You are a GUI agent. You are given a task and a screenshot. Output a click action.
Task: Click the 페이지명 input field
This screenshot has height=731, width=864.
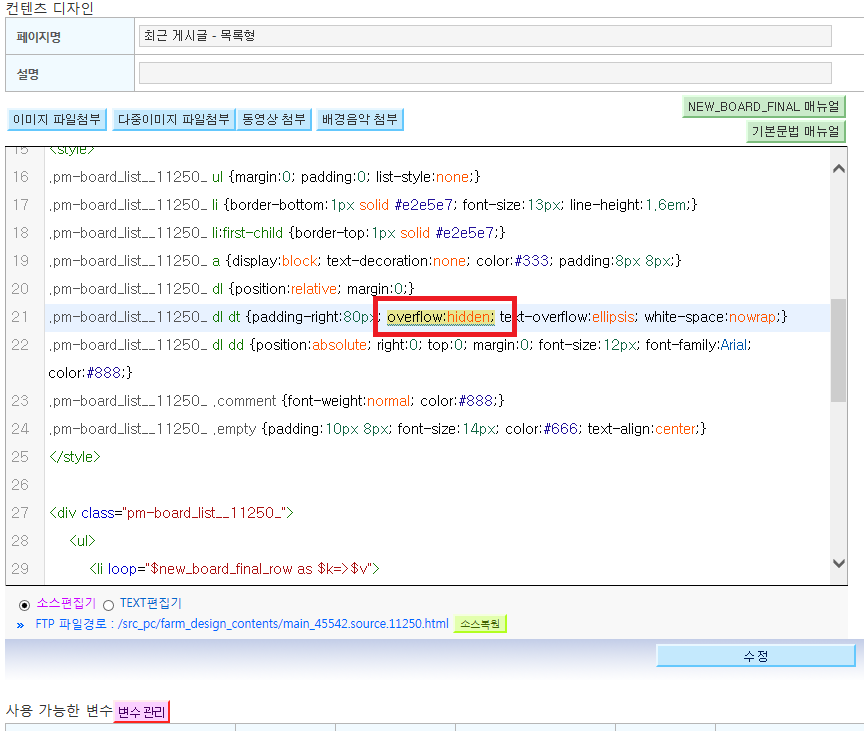pyautogui.click(x=485, y=36)
